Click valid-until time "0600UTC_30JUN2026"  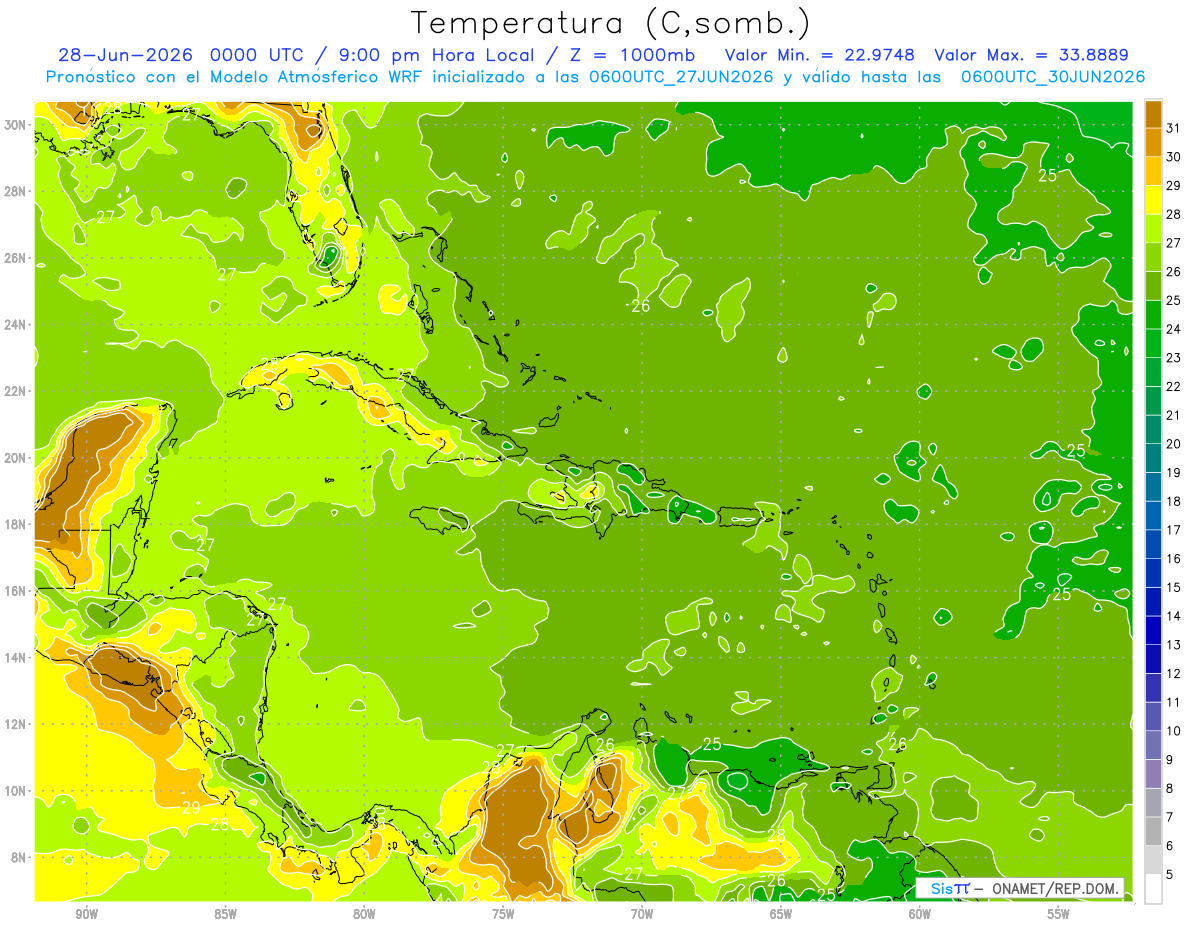click(1053, 76)
